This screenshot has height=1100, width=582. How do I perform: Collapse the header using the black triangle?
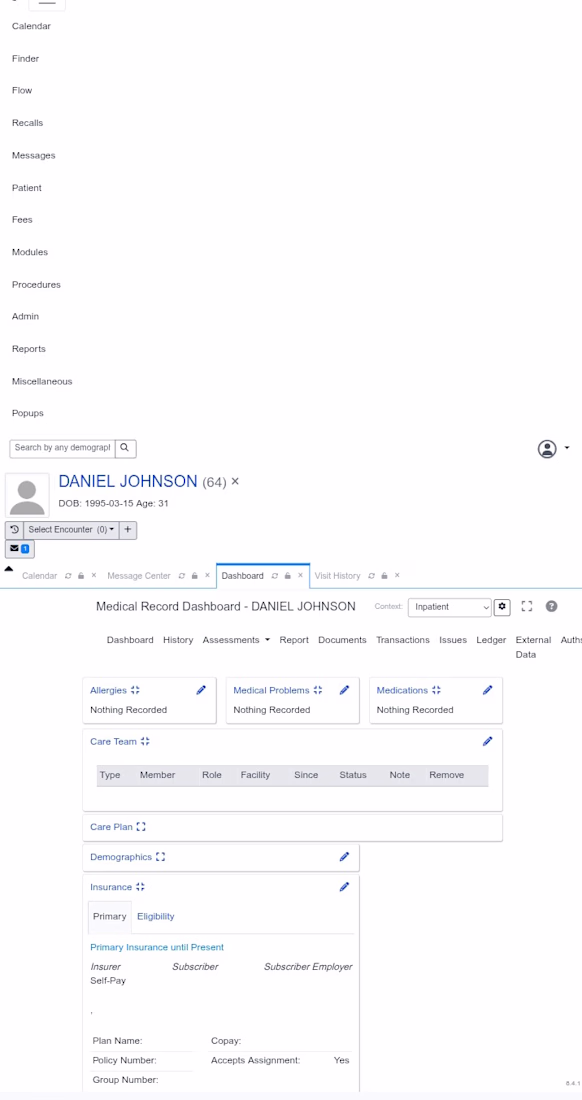(8, 568)
